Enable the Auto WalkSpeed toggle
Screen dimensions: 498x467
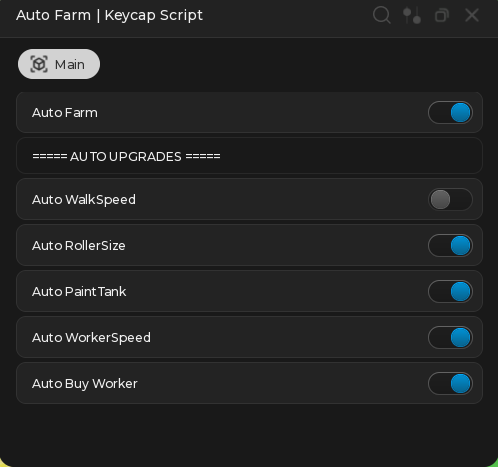450,200
